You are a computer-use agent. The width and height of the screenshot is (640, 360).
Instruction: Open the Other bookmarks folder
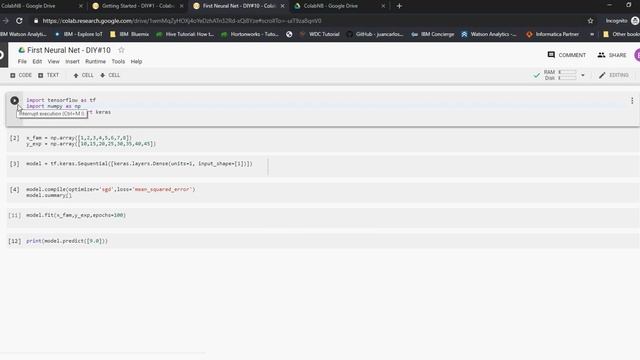tap(621, 34)
